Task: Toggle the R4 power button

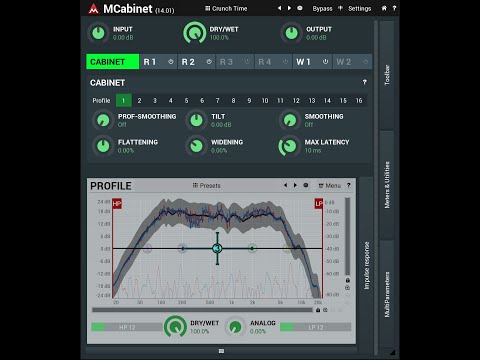Action: pos(285,62)
